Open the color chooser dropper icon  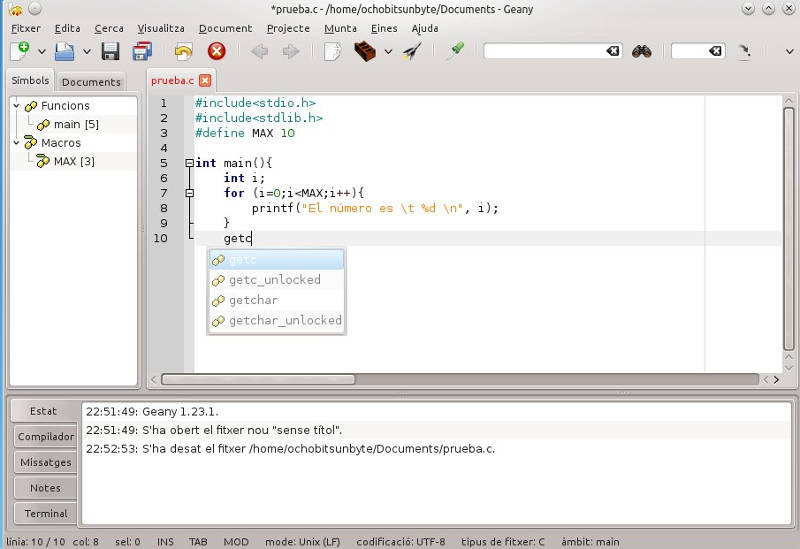point(455,51)
